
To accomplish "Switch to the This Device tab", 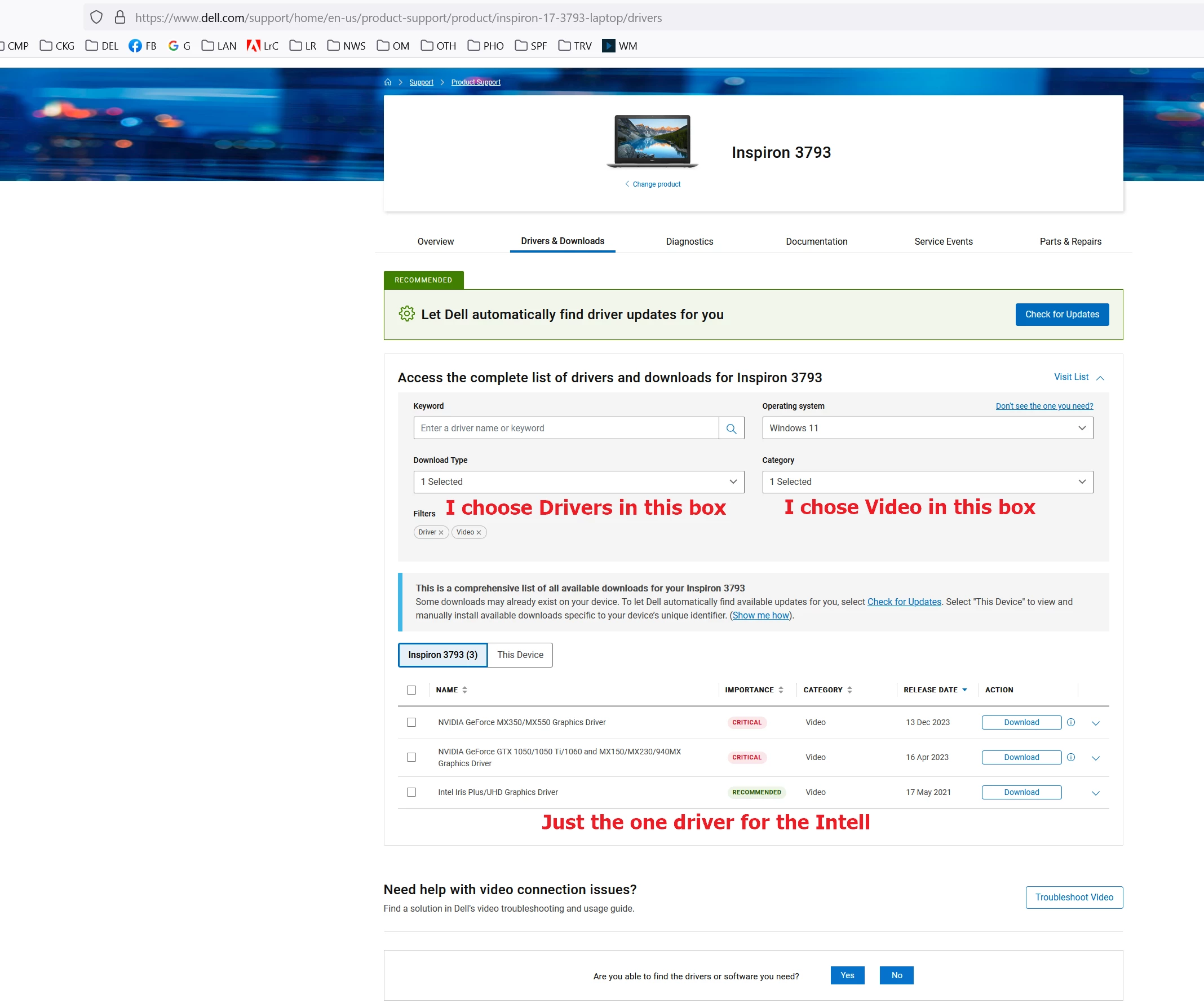I will [x=520, y=655].
